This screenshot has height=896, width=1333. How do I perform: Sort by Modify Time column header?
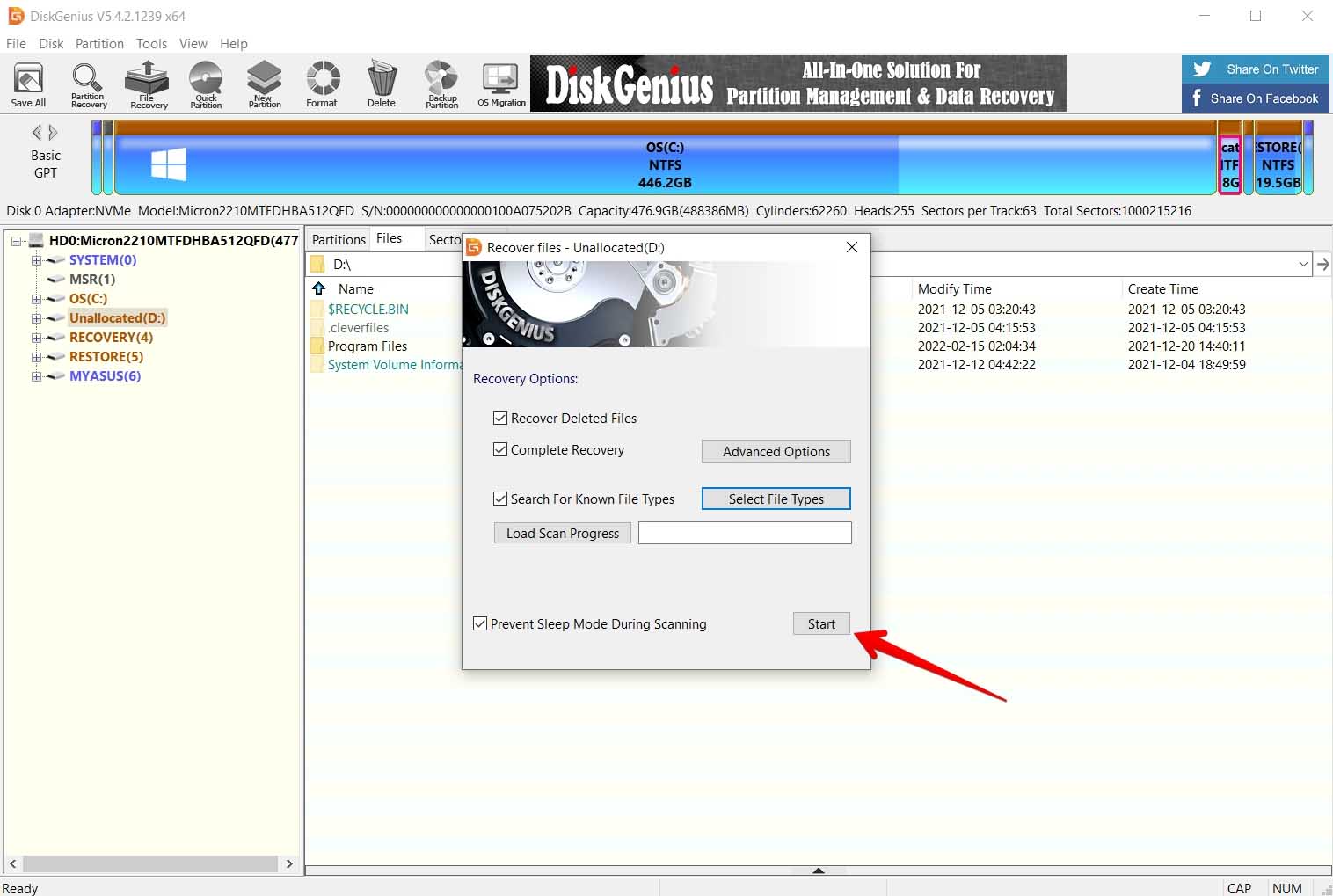955,288
